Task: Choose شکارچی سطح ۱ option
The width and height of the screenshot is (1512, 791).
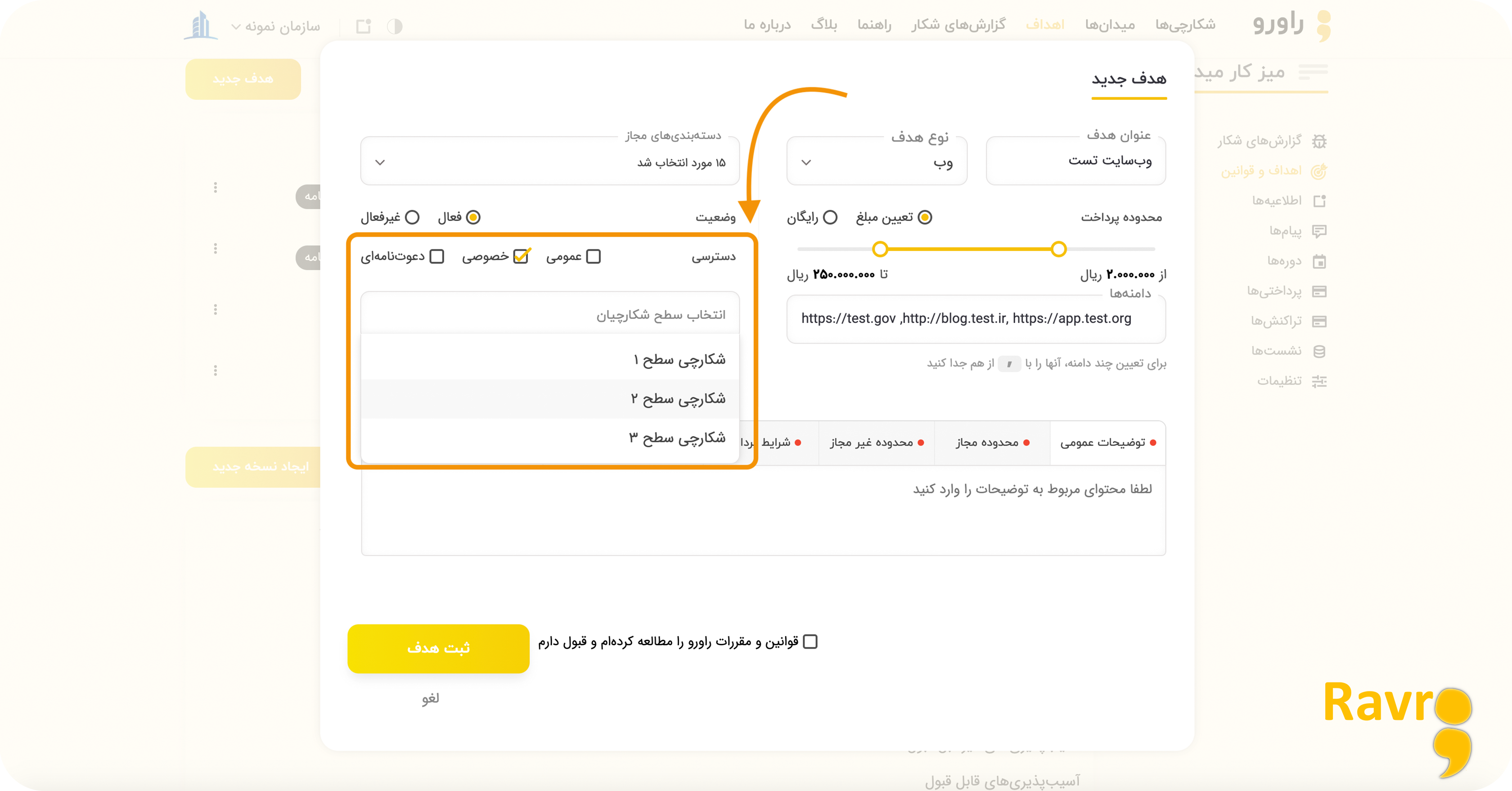Action: click(549, 359)
